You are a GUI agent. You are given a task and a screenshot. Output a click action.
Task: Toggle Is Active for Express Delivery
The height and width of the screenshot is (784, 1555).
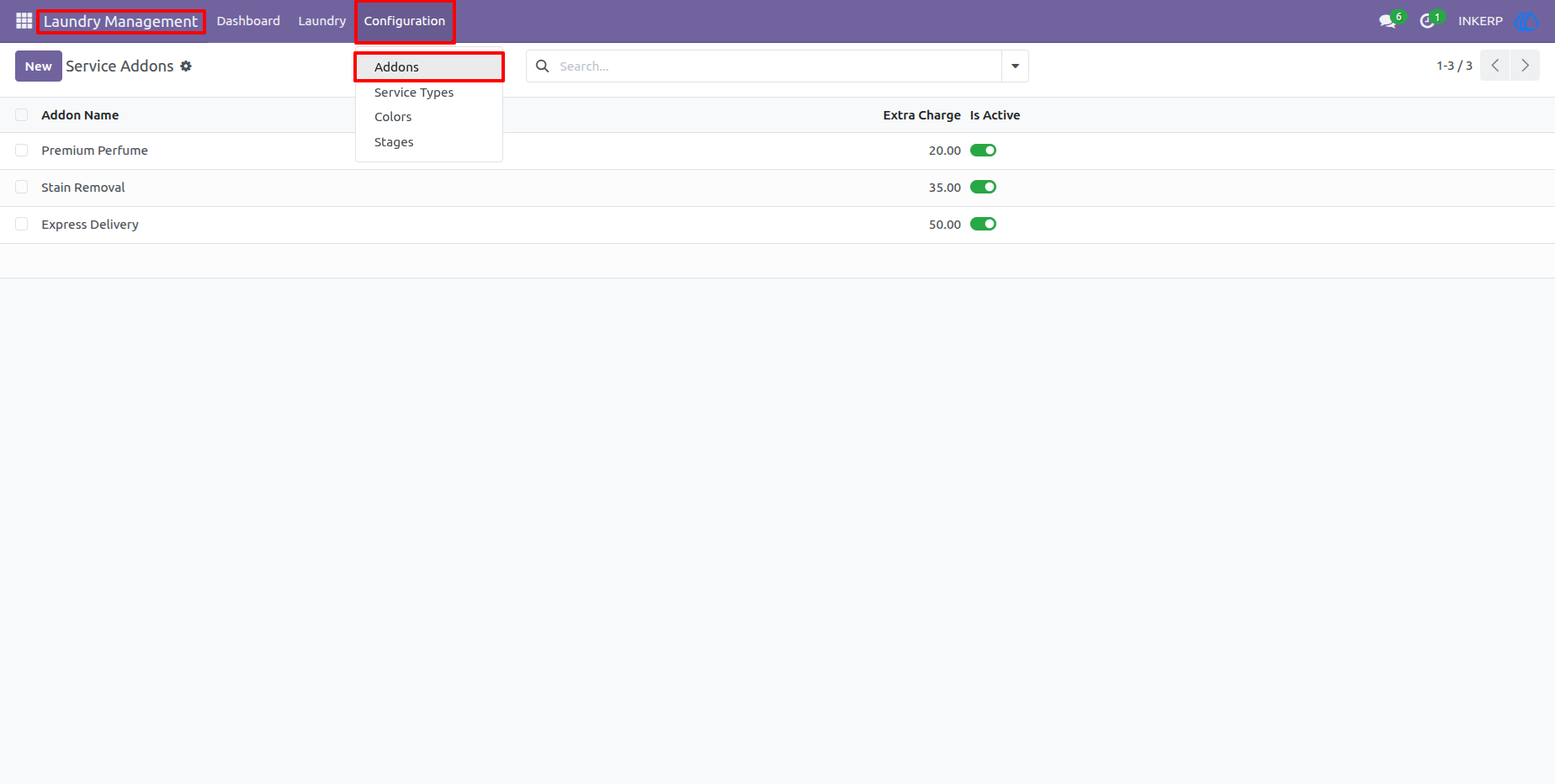coord(983,225)
